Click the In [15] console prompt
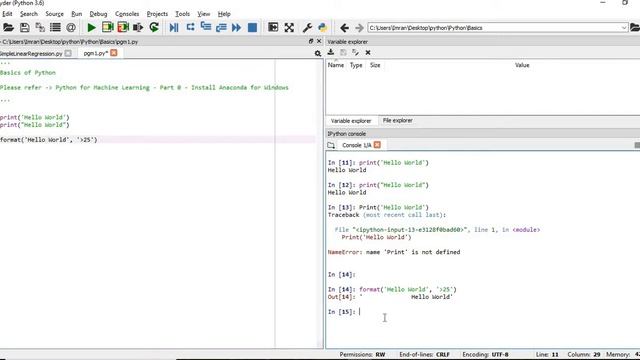This screenshot has height=360, width=640. click(x=342, y=312)
